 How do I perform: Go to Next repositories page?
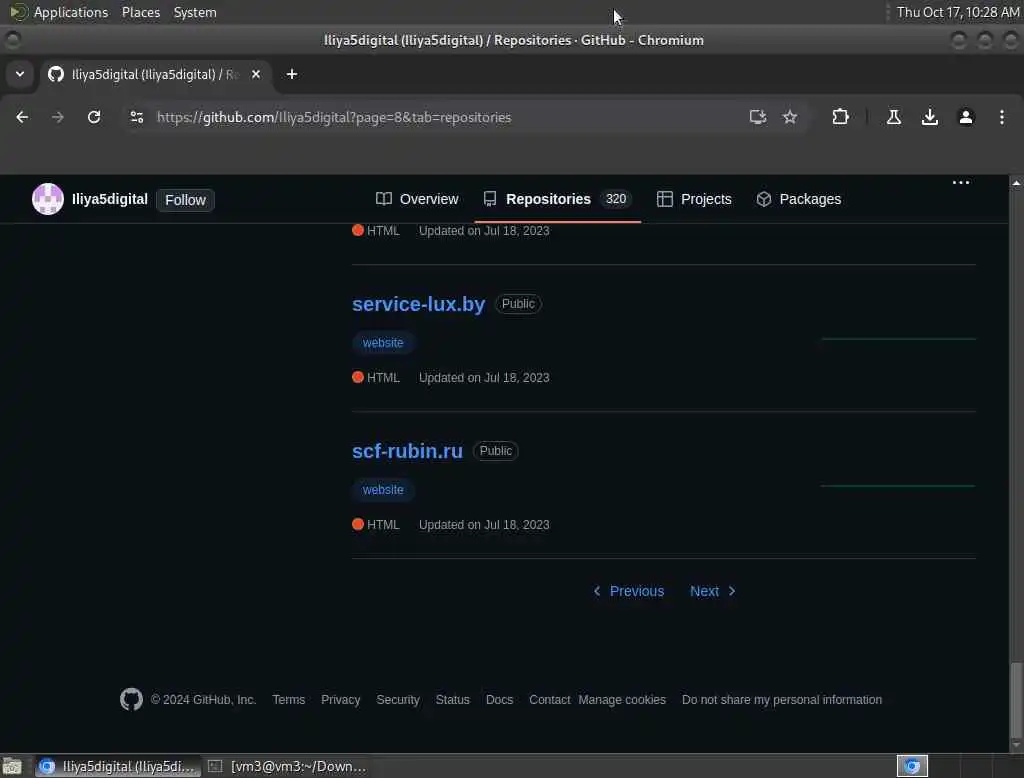(x=712, y=591)
